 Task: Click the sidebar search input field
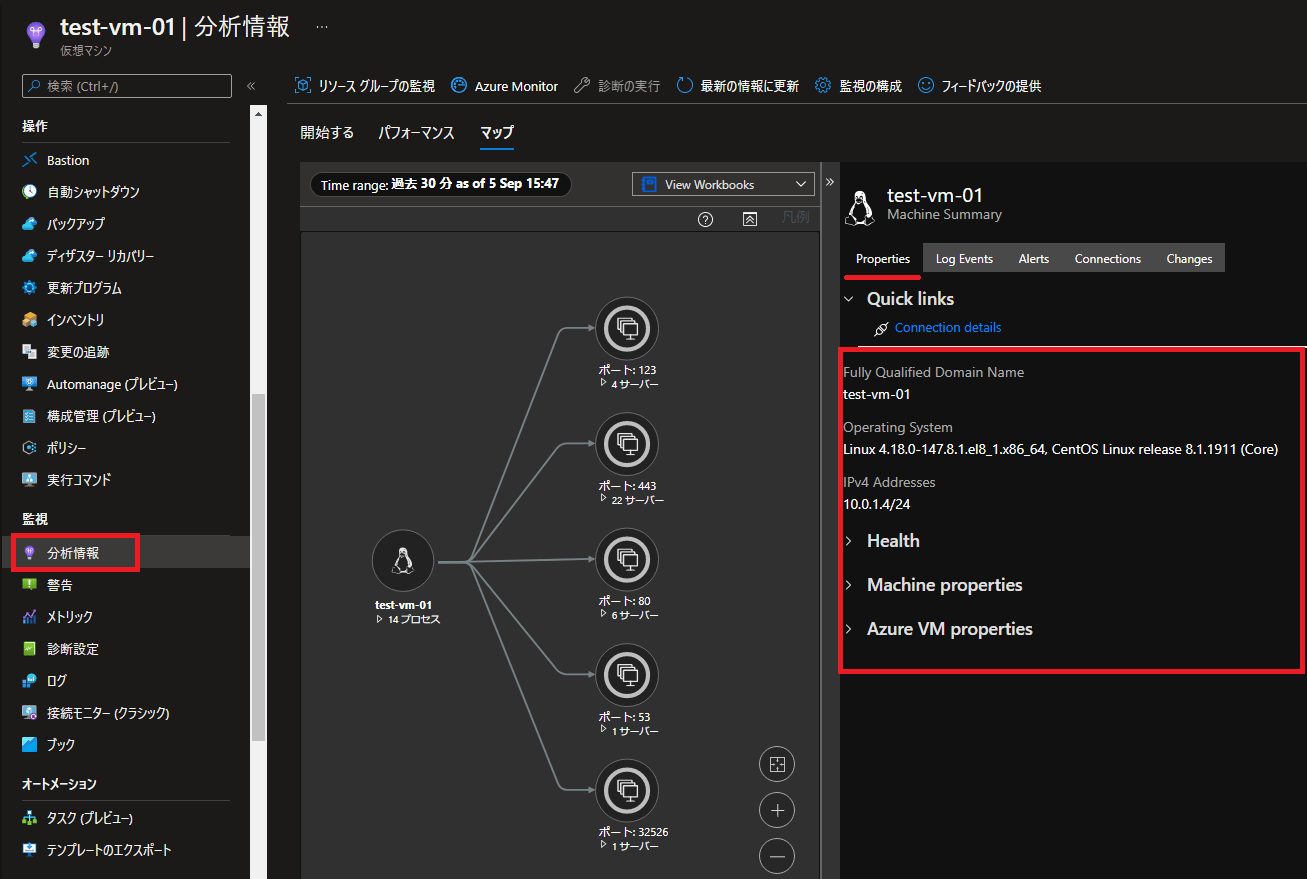pyautogui.click(x=127, y=86)
